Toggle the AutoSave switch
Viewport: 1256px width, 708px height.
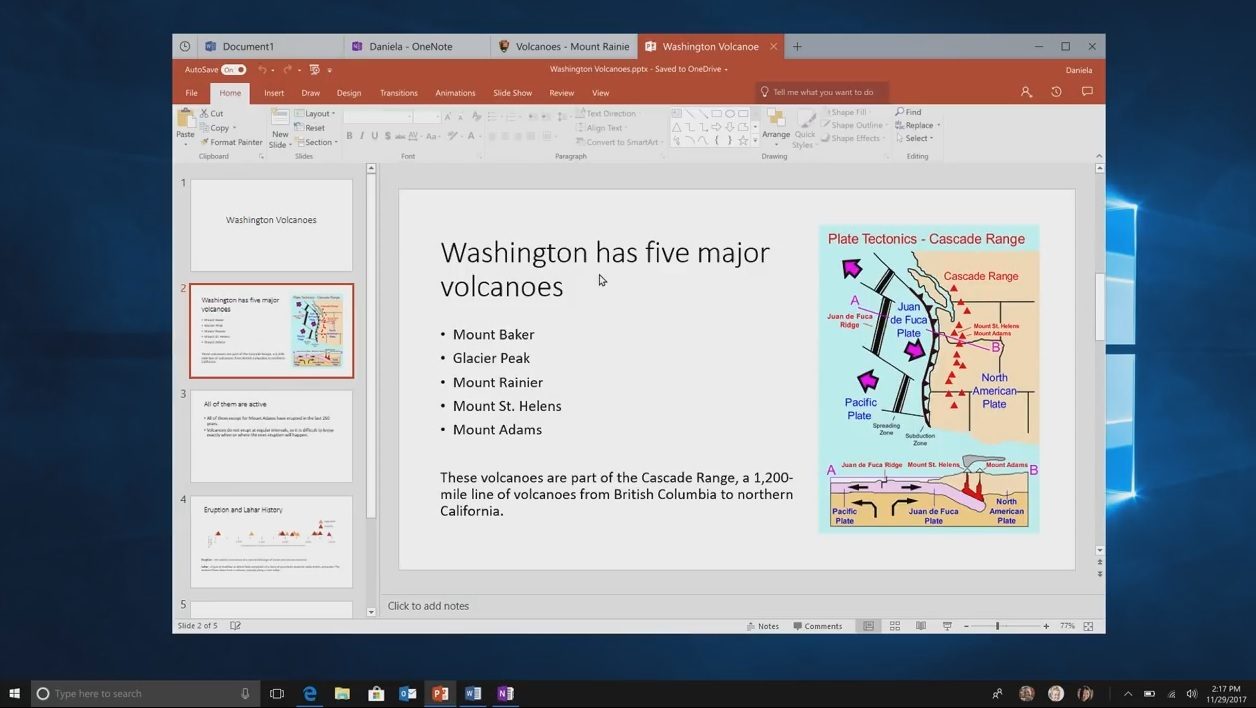234,70
